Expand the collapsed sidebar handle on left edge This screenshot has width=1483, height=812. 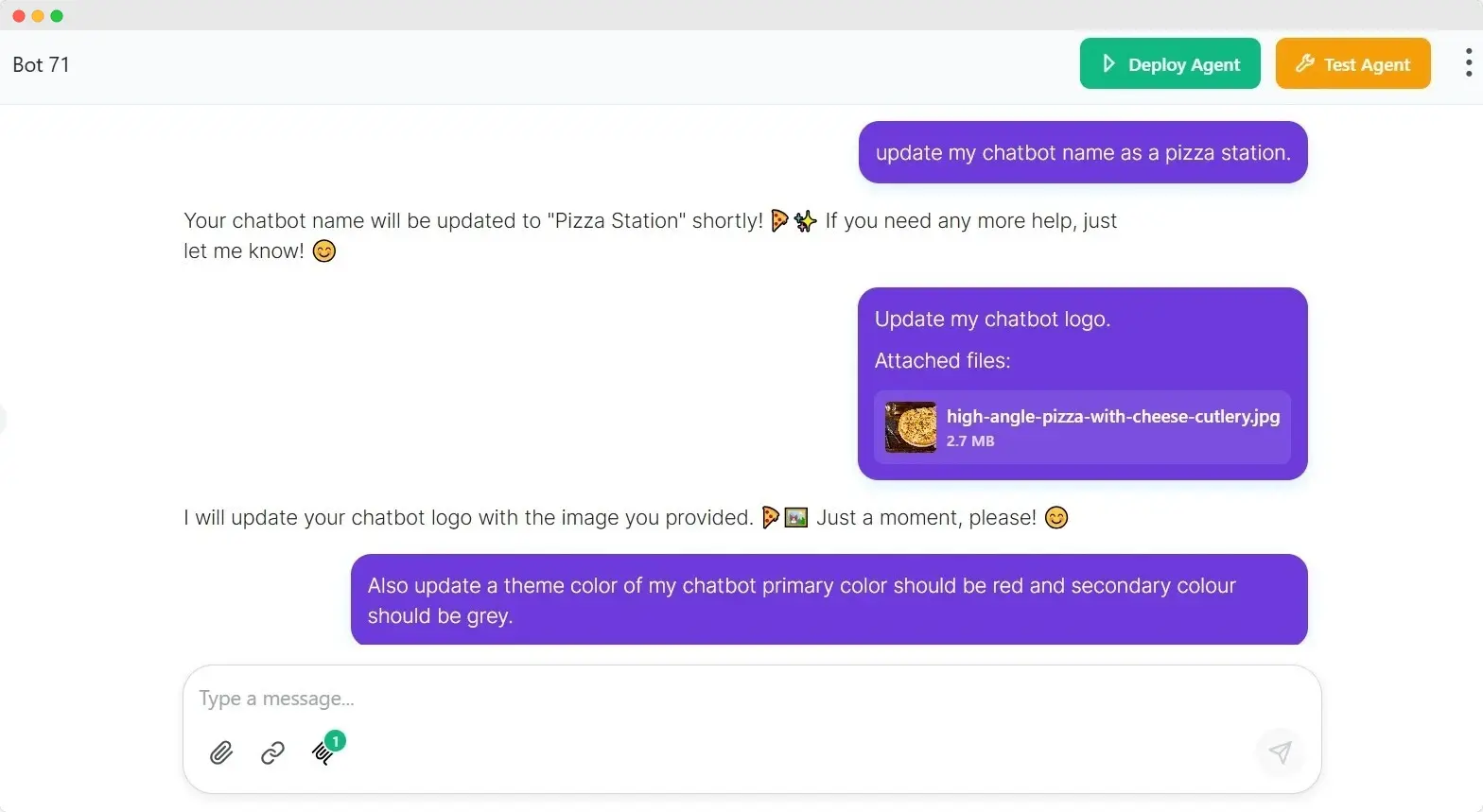click(3, 418)
